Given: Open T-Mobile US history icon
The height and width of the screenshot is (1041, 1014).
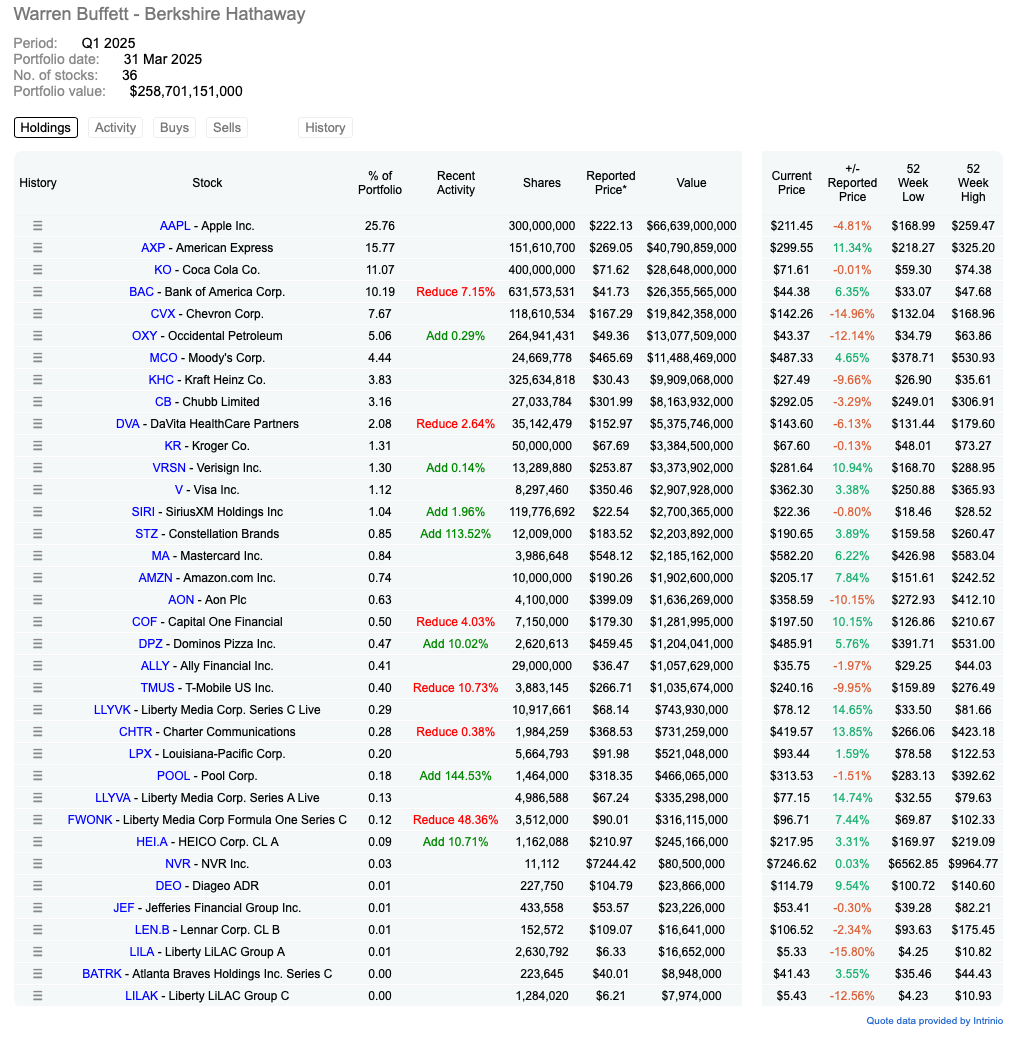Looking at the screenshot, I should pyautogui.click(x=38, y=688).
